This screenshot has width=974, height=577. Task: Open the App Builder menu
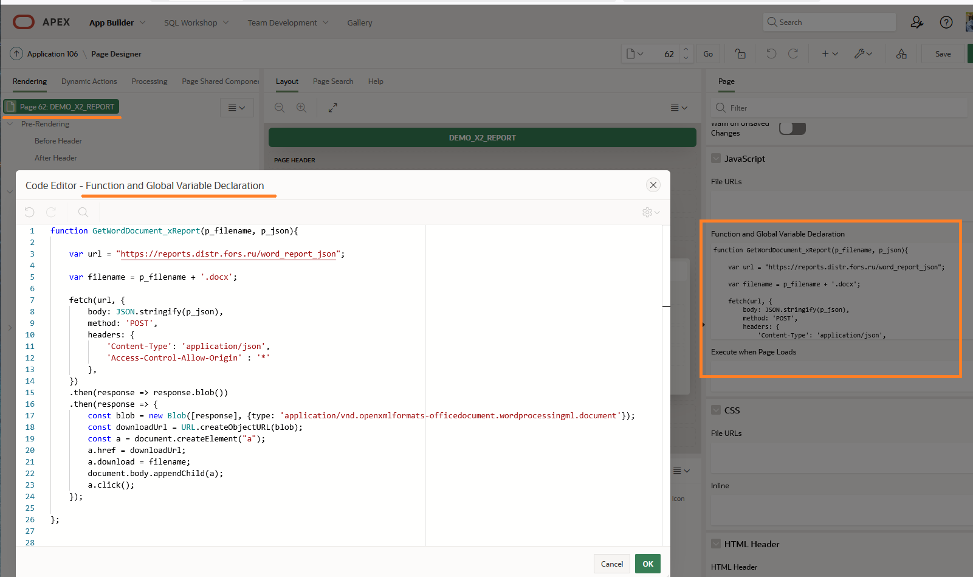tap(117, 22)
